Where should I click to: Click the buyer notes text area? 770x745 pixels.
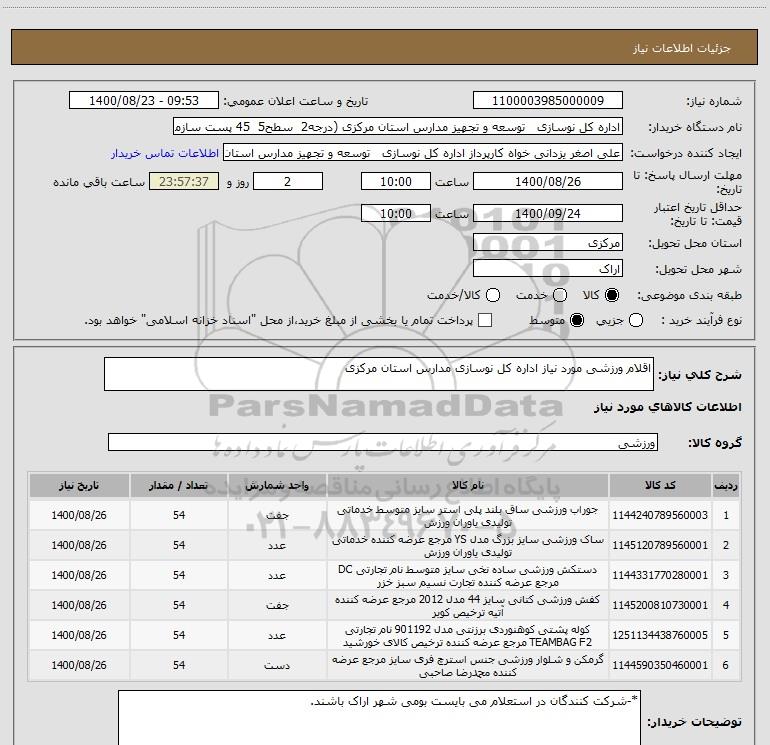point(379,718)
